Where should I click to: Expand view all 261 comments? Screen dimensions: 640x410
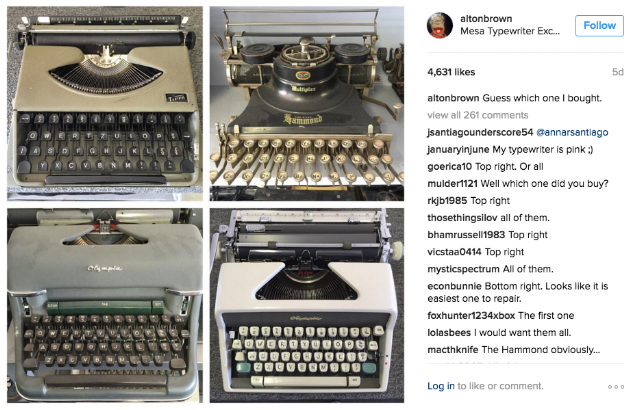tap(478, 115)
